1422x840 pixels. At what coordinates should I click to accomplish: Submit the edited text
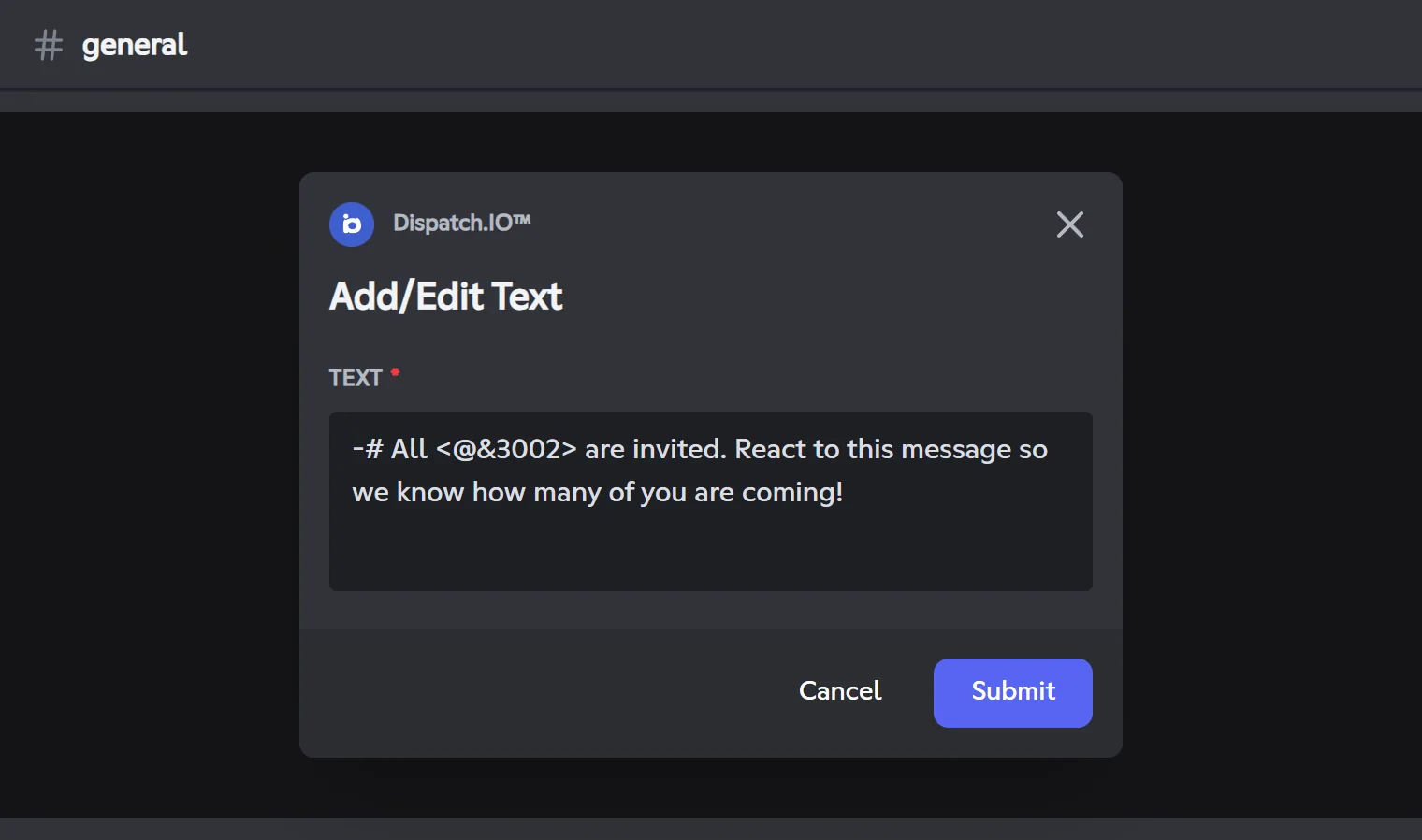(x=1012, y=692)
